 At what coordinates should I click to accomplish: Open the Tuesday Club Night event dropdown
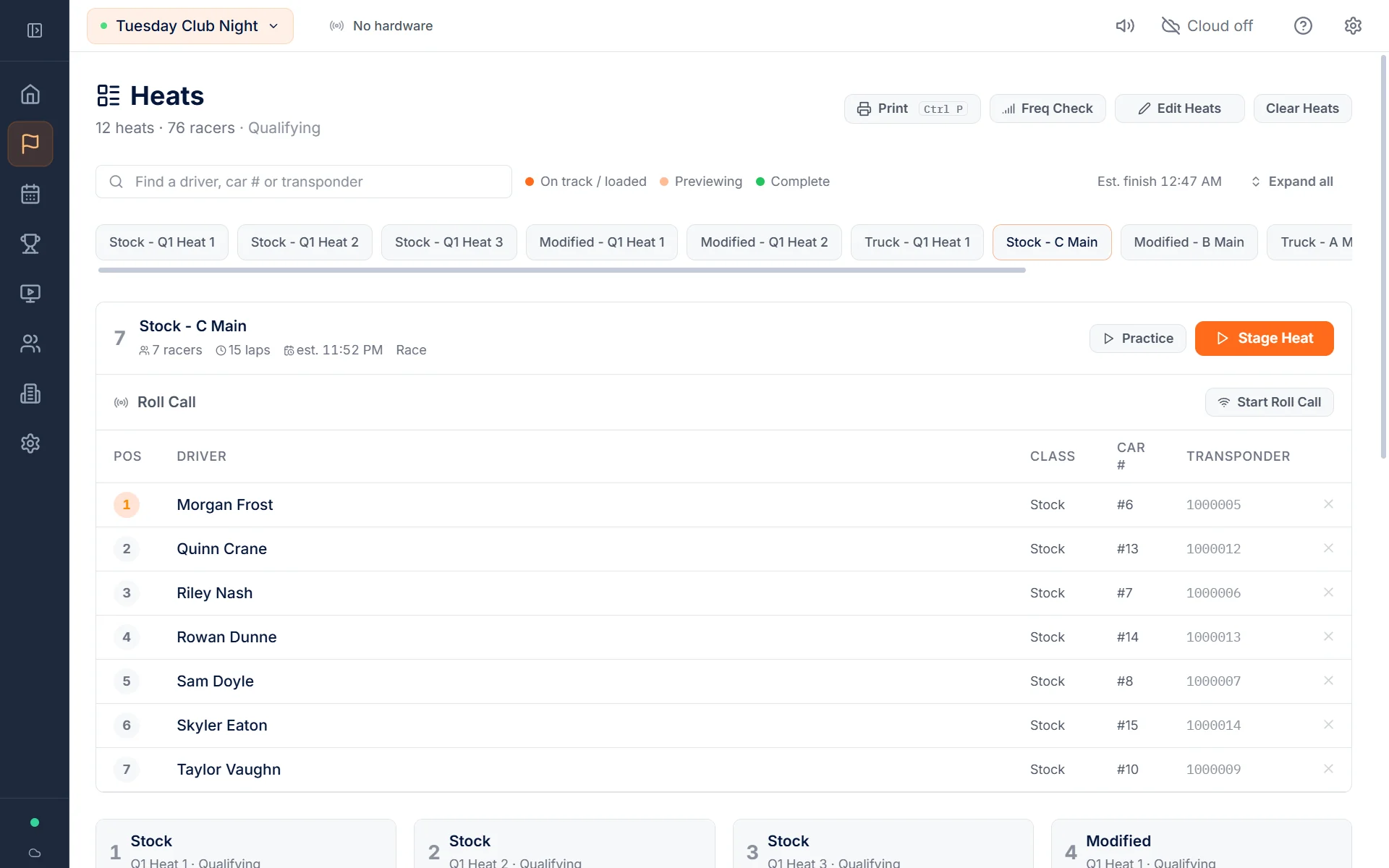(190, 26)
